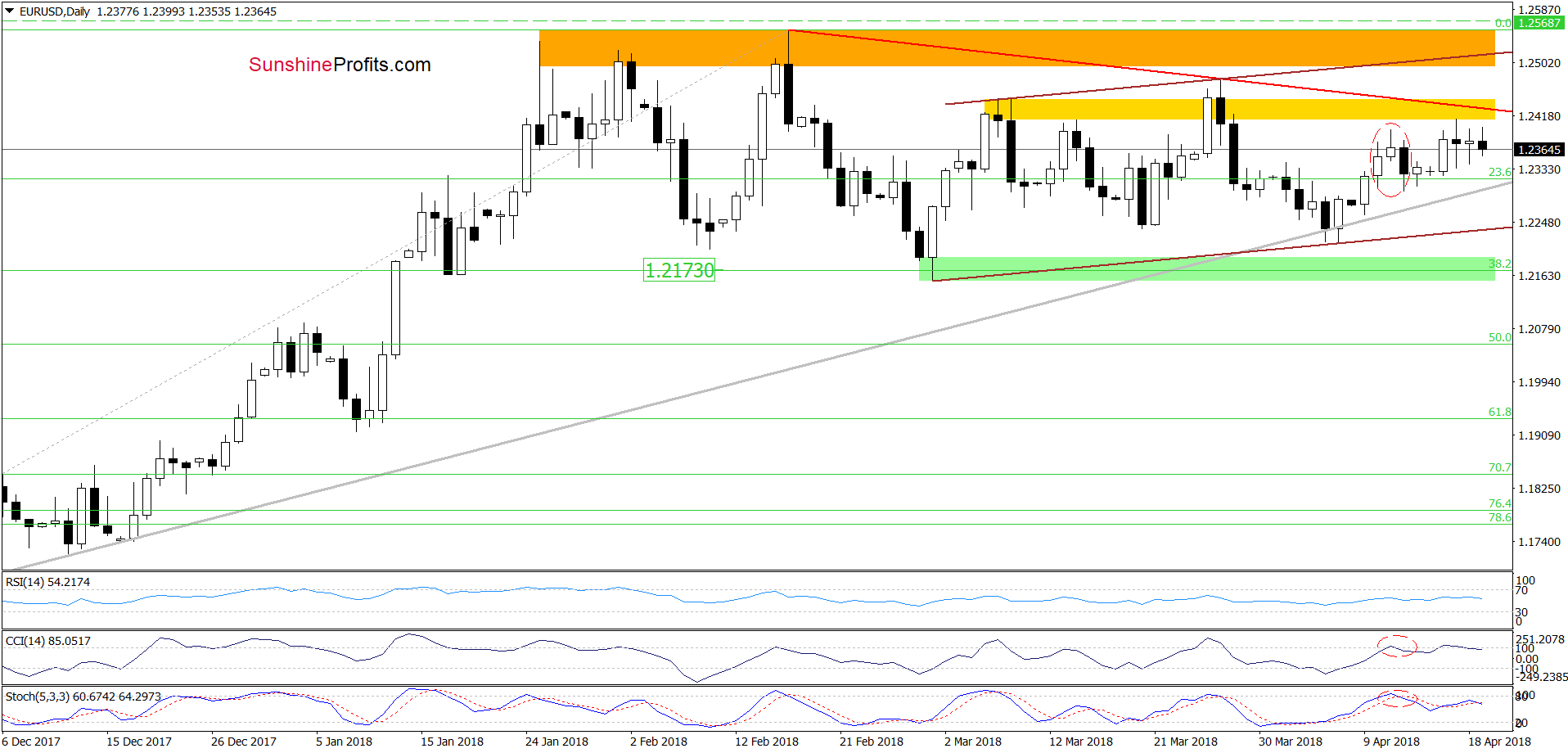Select the 70.7 Fibonacci level label
Screen dimensions: 1568x753
point(1499,467)
